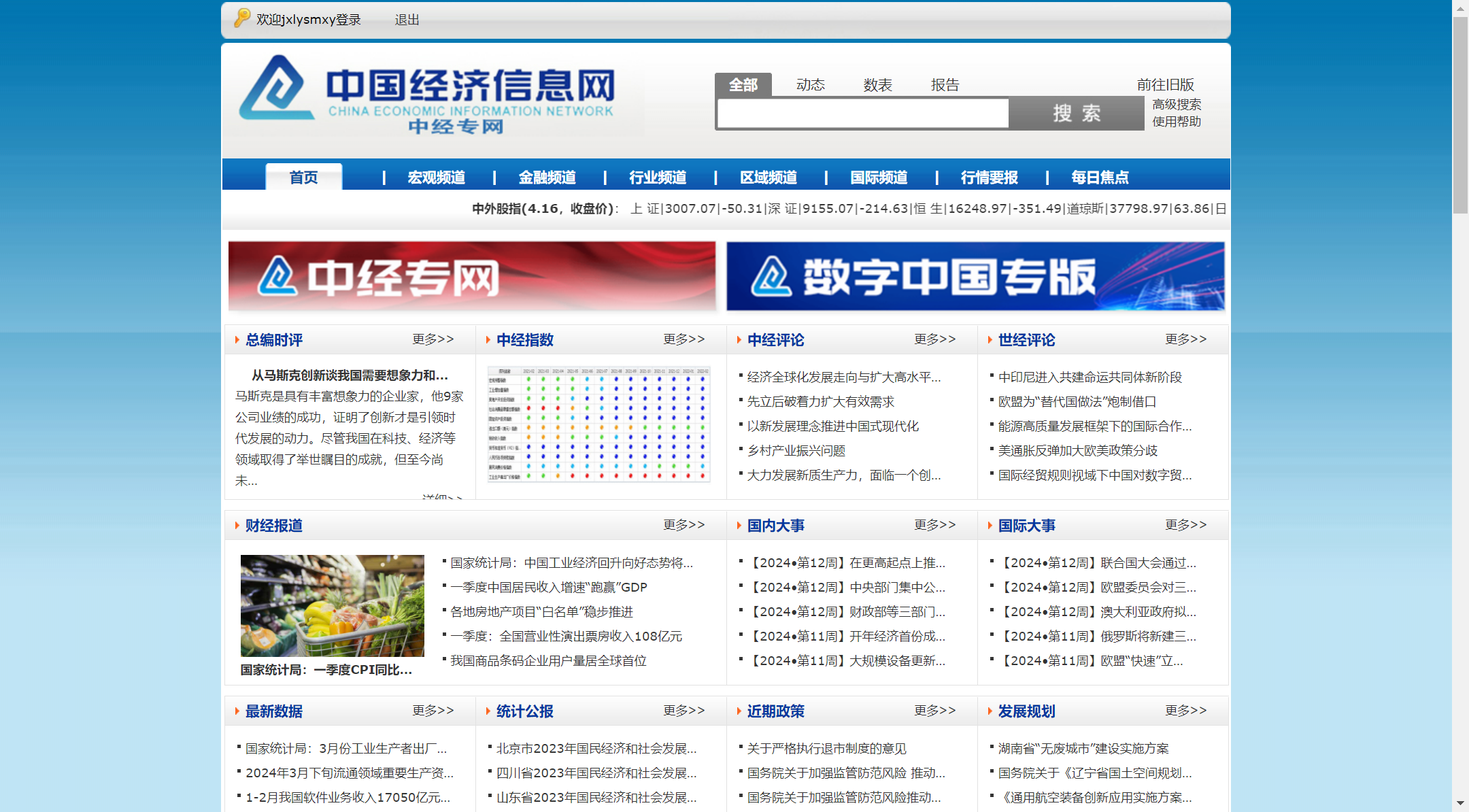Open 湖南省"无废城市"建设实施方案
This screenshot has width=1469, height=812.
click(1083, 748)
